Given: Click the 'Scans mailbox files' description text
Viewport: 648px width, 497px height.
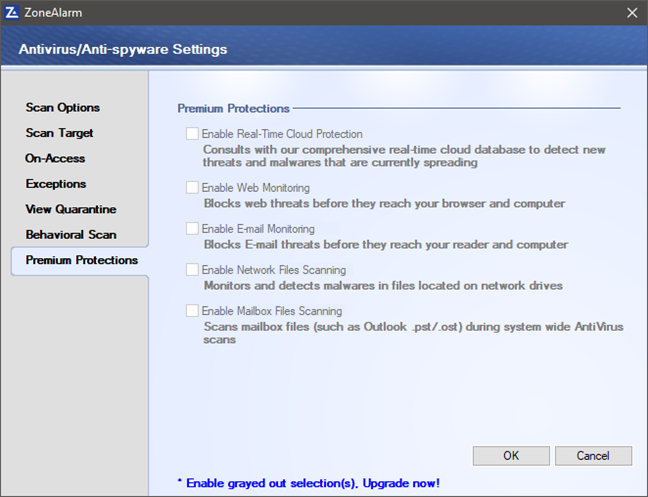Looking at the screenshot, I should [x=413, y=333].
